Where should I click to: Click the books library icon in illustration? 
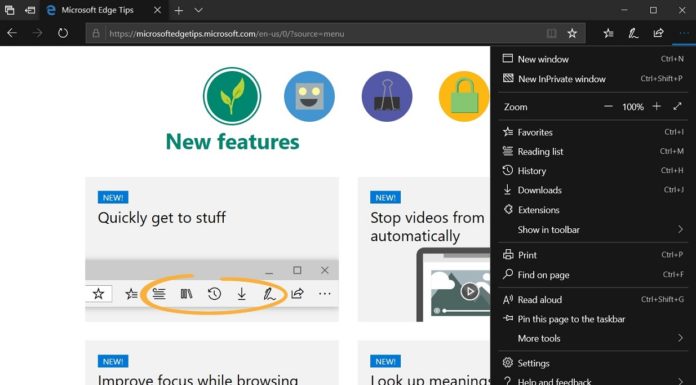(x=187, y=294)
